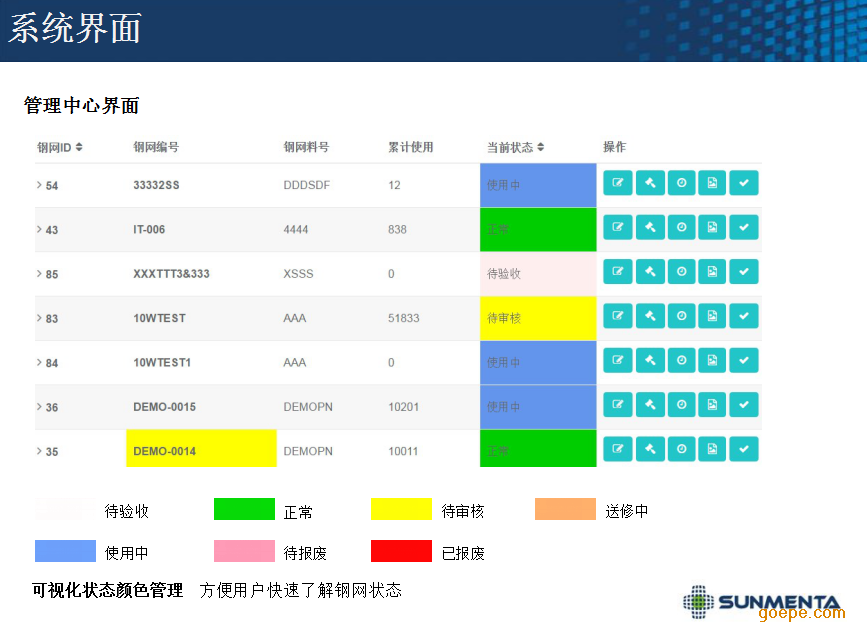Click the edit icon in the DEMO-0015 row
Screen dimensions: 867x644
tap(618, 405)
